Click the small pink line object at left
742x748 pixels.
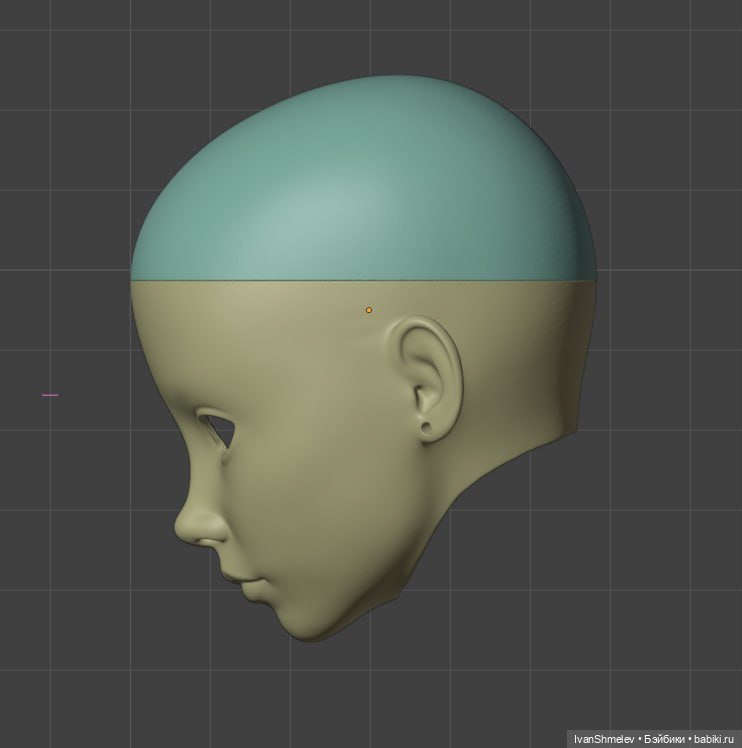pos(50,395)
